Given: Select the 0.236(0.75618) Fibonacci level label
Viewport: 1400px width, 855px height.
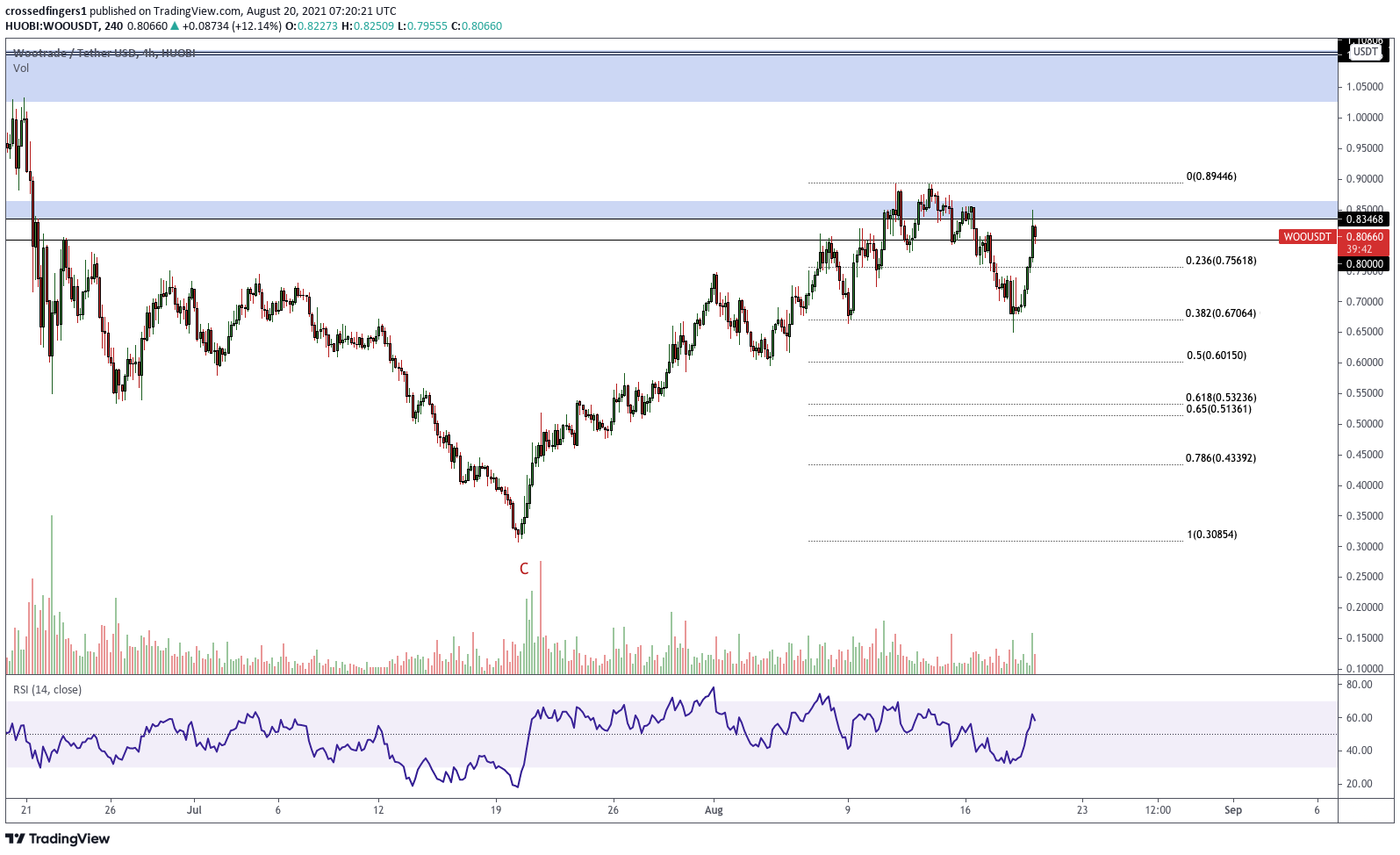Looking at the screenshot, I should [x=1221, y=261].
